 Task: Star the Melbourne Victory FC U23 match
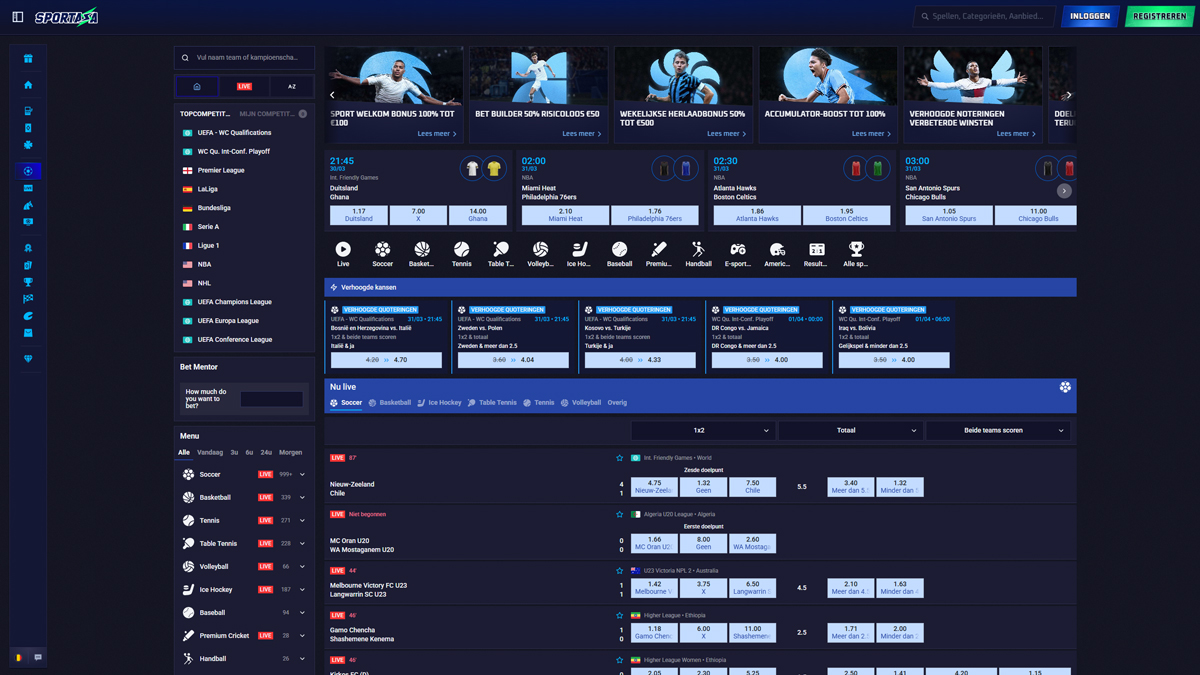tap(619, 571)
